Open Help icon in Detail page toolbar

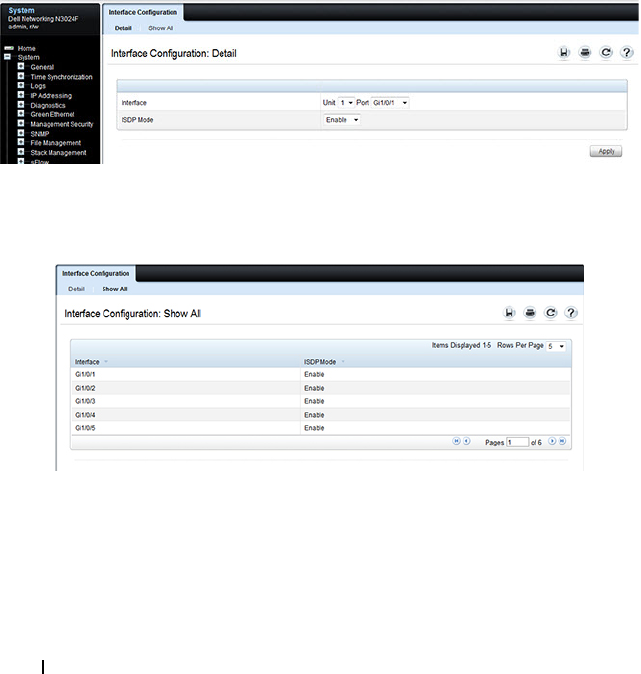627,52
